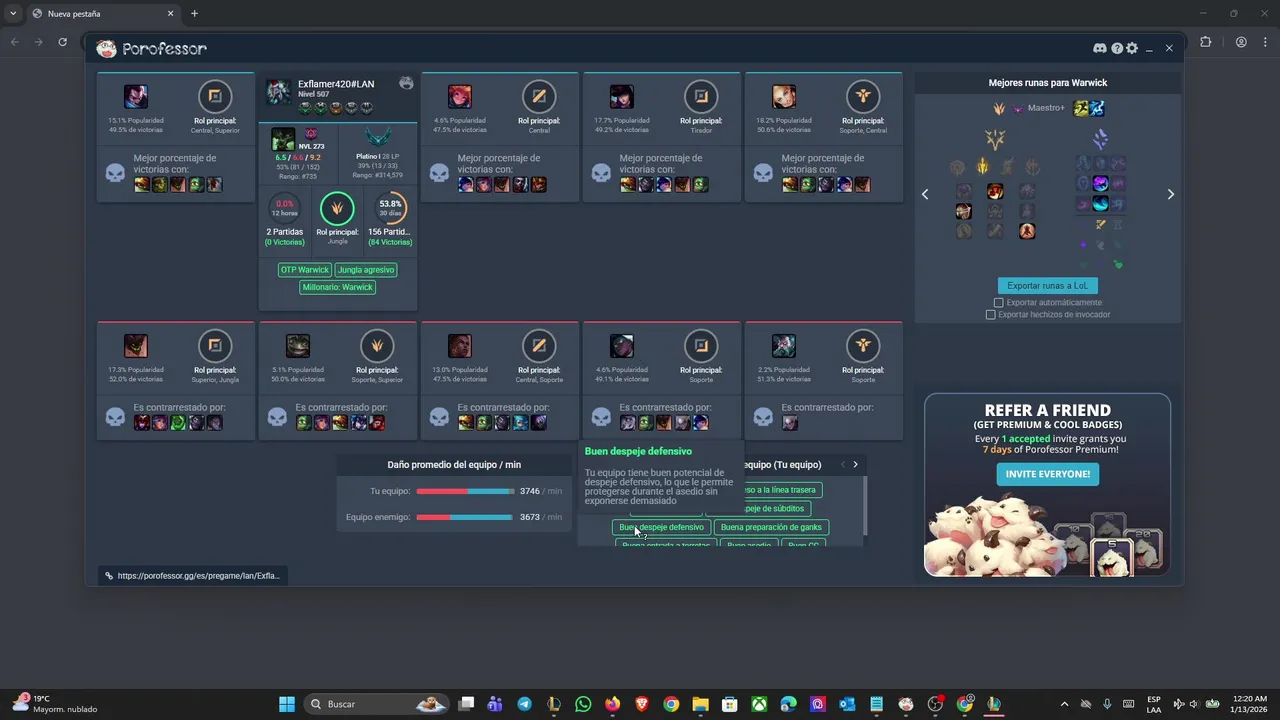The width and height of the screenshot is (1280, 720).
Task: Select the highlighted Lethal Tempo keystone rune
Action: [x=982, y=166]
